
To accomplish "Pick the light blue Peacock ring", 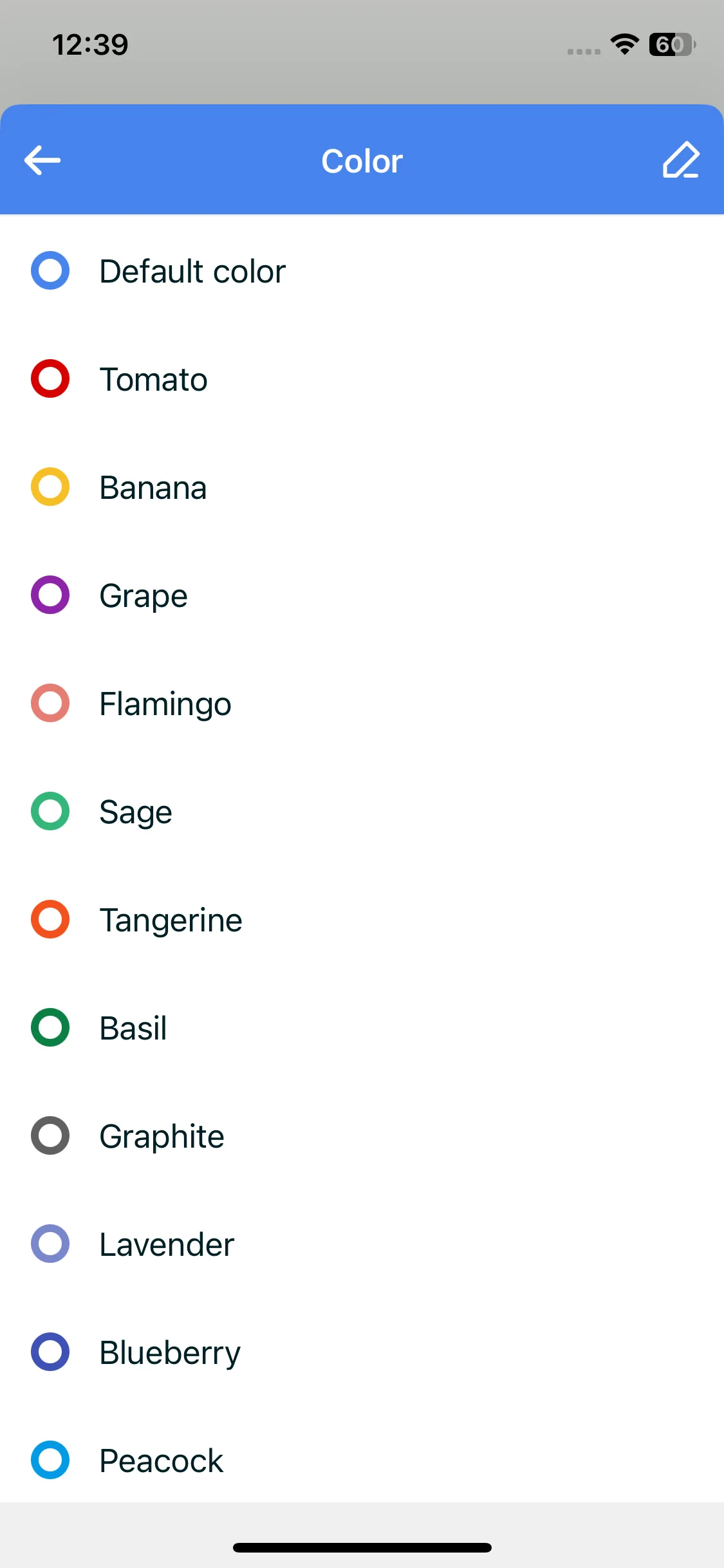I will pyautogui.click(x=50, y=1460).
